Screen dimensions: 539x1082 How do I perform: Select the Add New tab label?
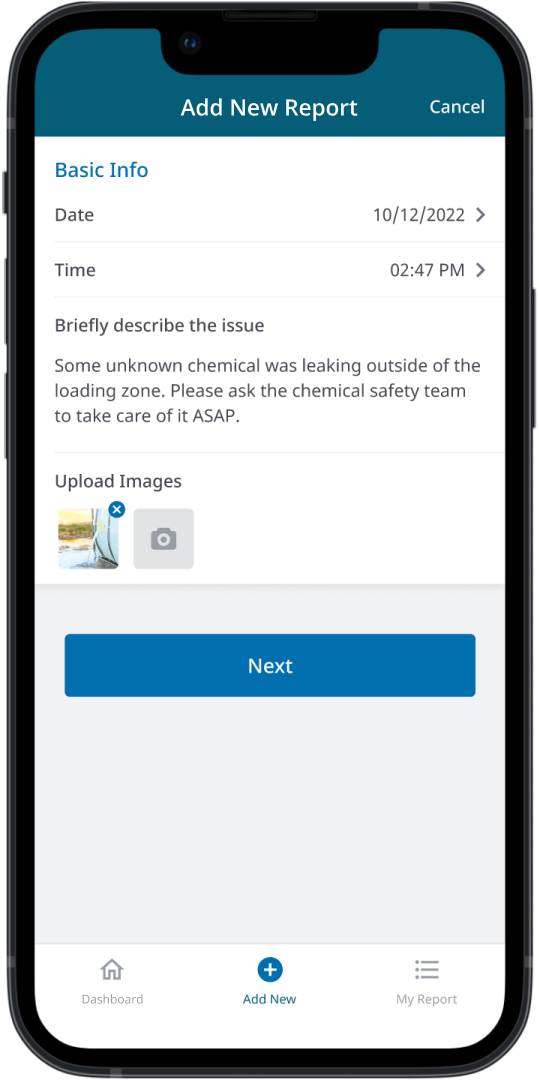coord(270,999)
